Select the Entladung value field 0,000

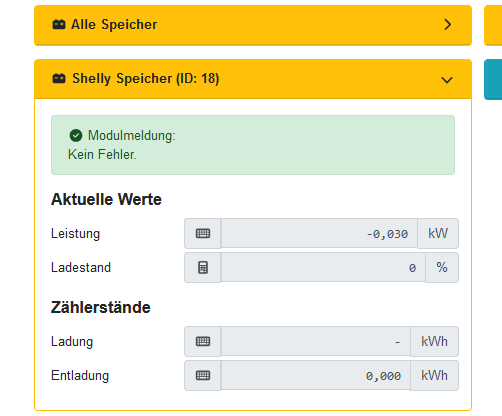pyautogui.click(x=316, y=375)
